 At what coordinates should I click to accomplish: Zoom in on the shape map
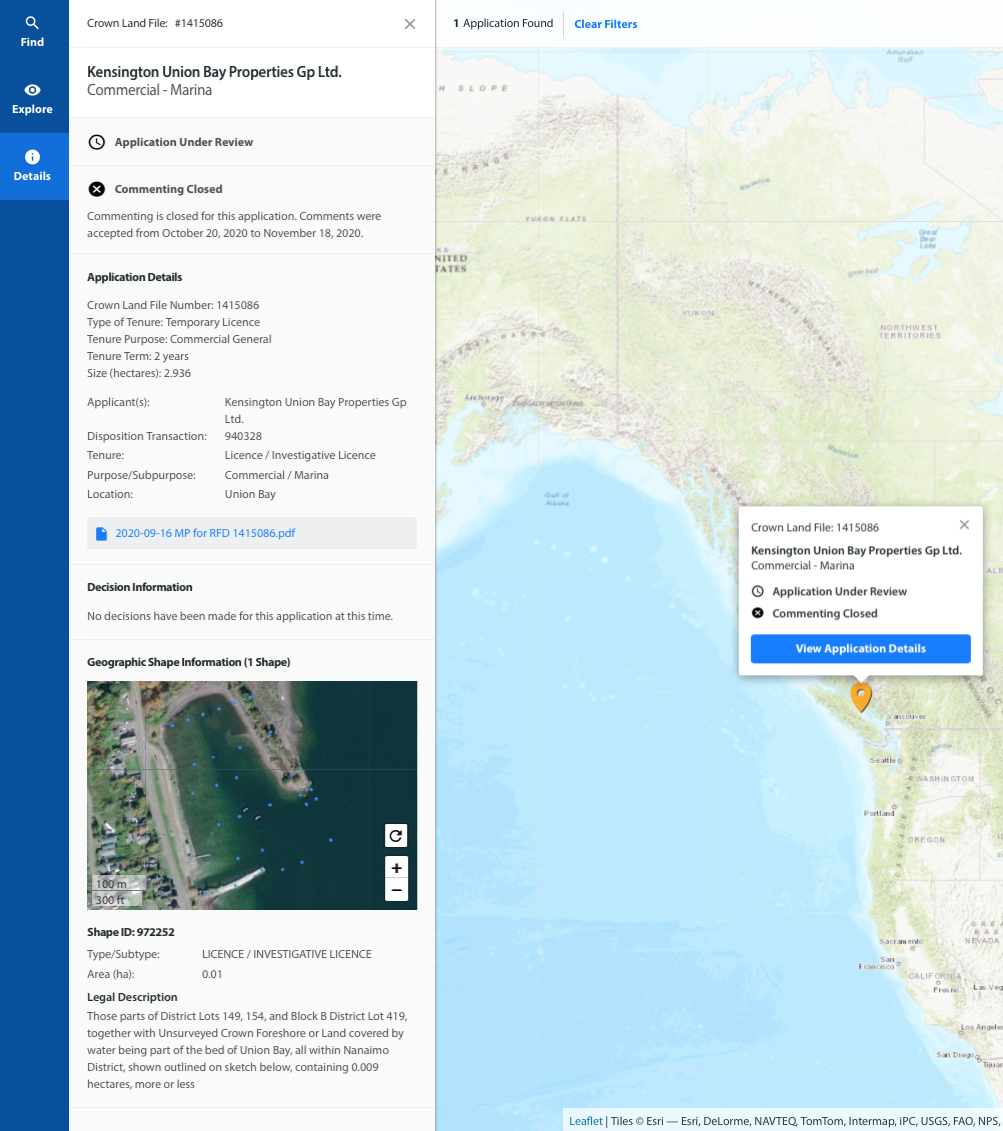click(396, 868)
